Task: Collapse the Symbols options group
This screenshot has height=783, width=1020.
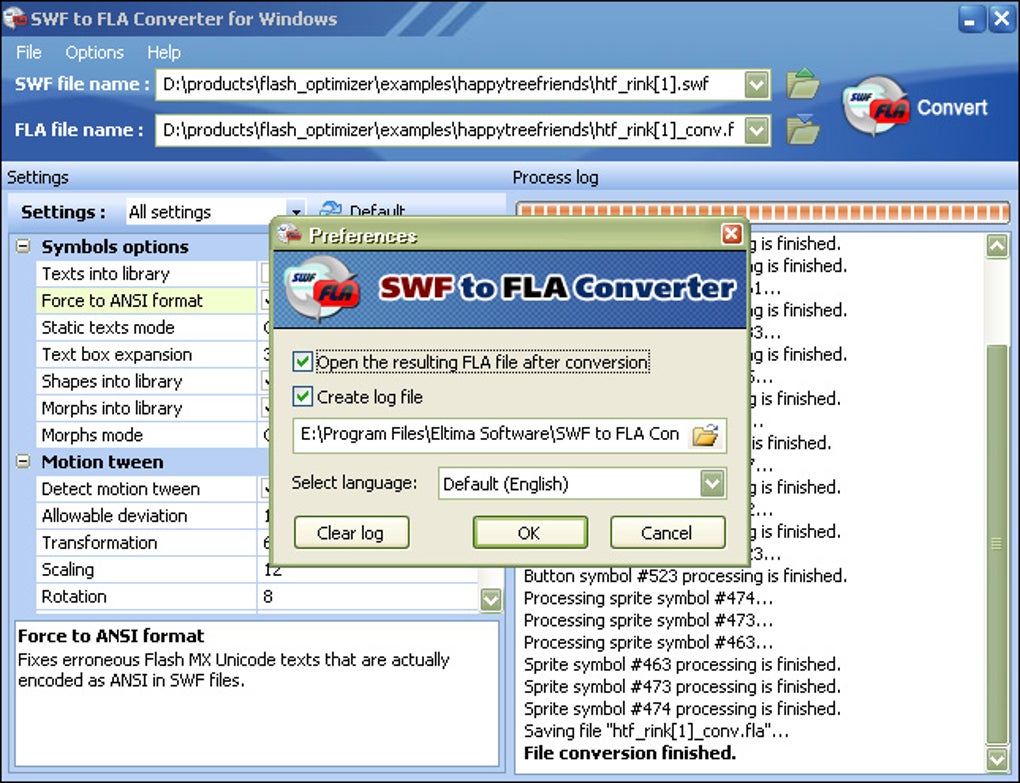Action: coord(23,246)
